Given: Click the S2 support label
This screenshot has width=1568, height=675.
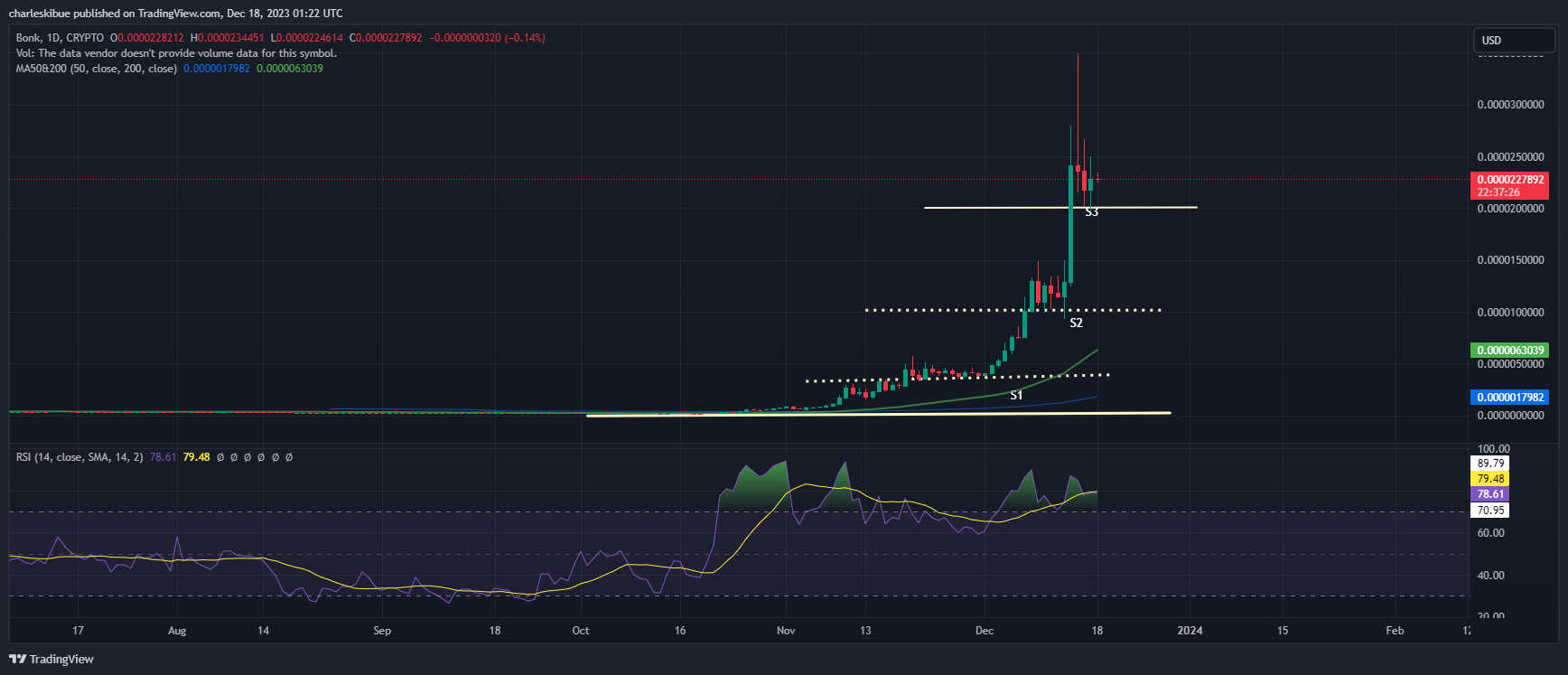Looking at the screenshot, I should pyautogui.click(x=1076, y=323).
